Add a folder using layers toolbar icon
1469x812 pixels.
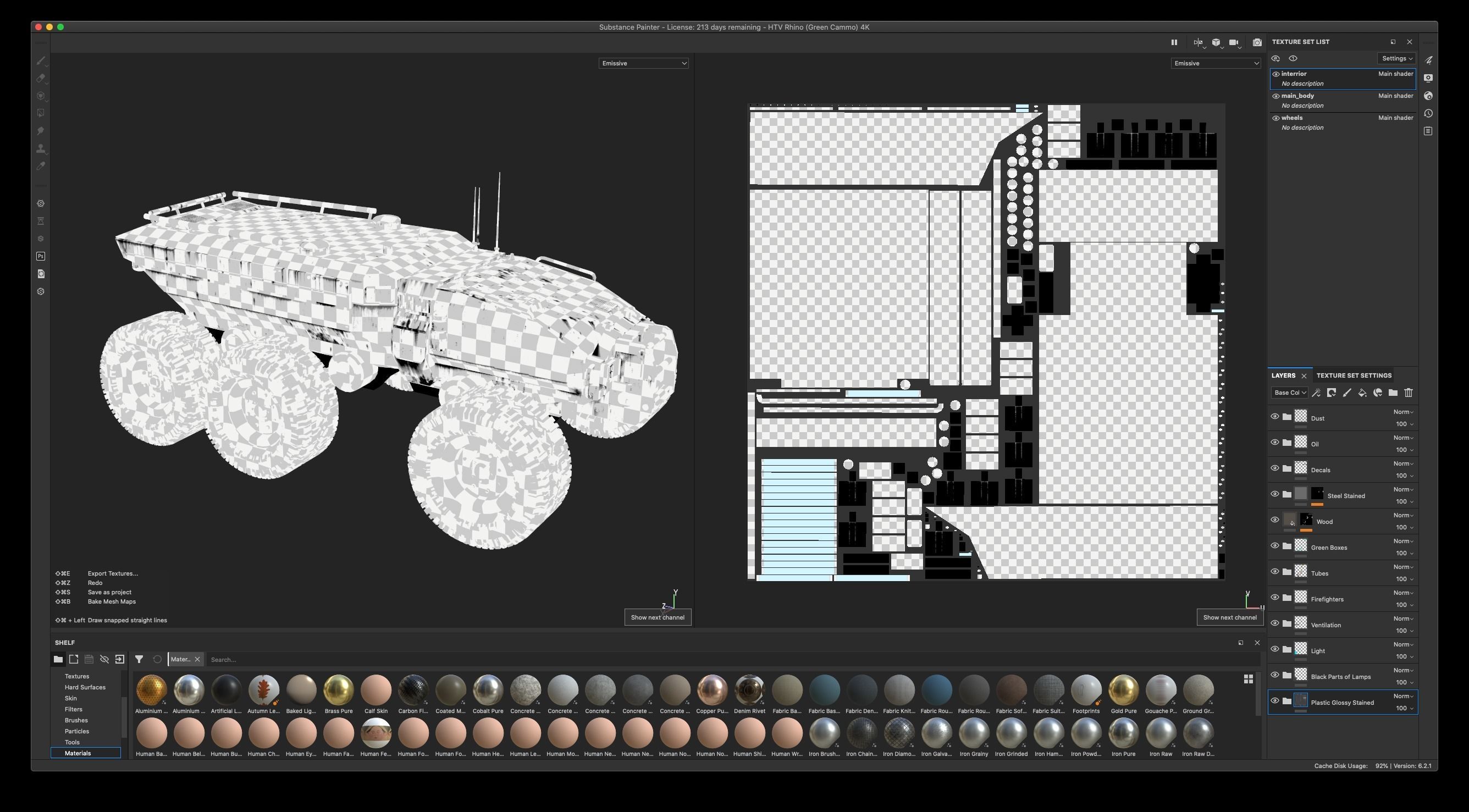(1393, 393)
